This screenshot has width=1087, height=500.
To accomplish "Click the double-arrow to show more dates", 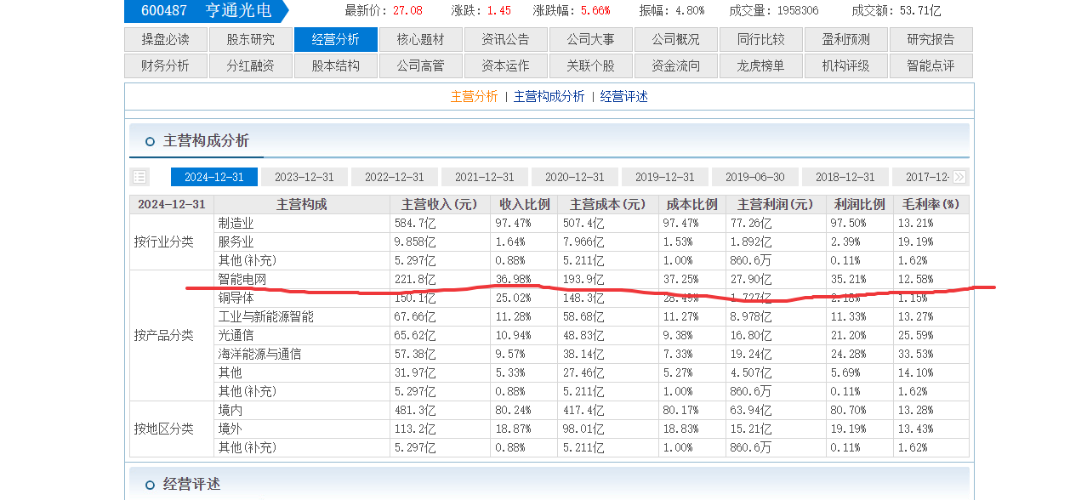I will pyautogui.click(x=959, y=177).
